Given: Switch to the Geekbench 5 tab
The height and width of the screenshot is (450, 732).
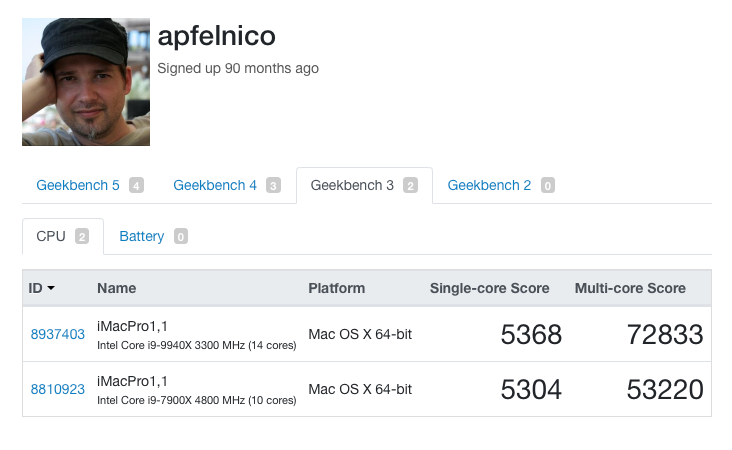Looking at the screenshot, I should click(78, 185).
